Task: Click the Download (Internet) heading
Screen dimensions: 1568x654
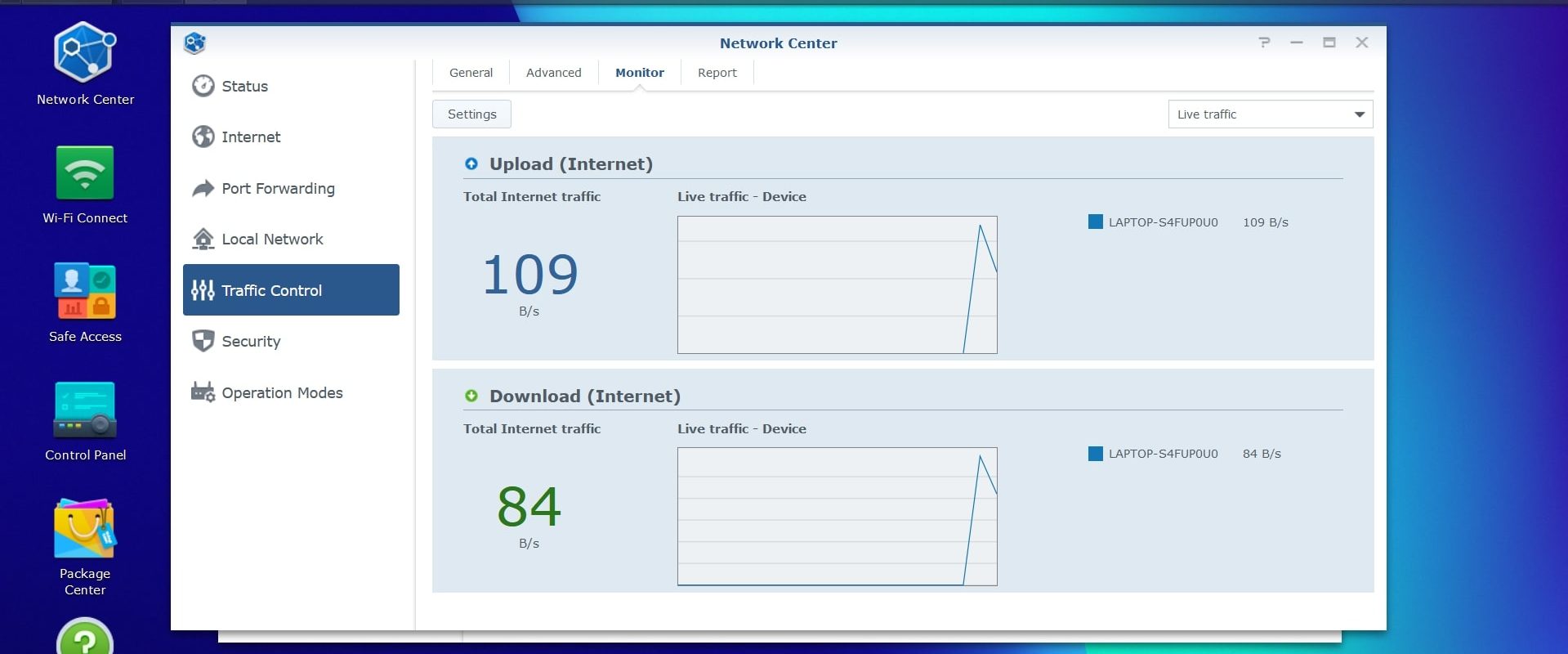Action: [x=585, y=396]
